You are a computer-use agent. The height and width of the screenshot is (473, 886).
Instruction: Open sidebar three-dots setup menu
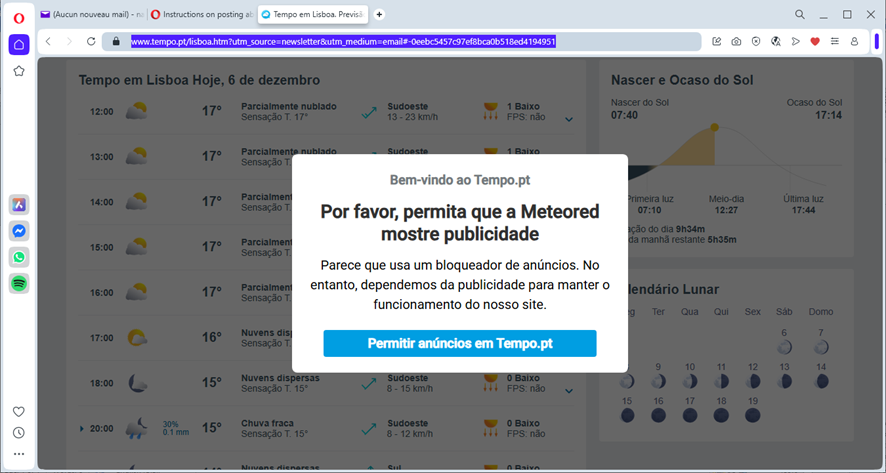point(19,454)
